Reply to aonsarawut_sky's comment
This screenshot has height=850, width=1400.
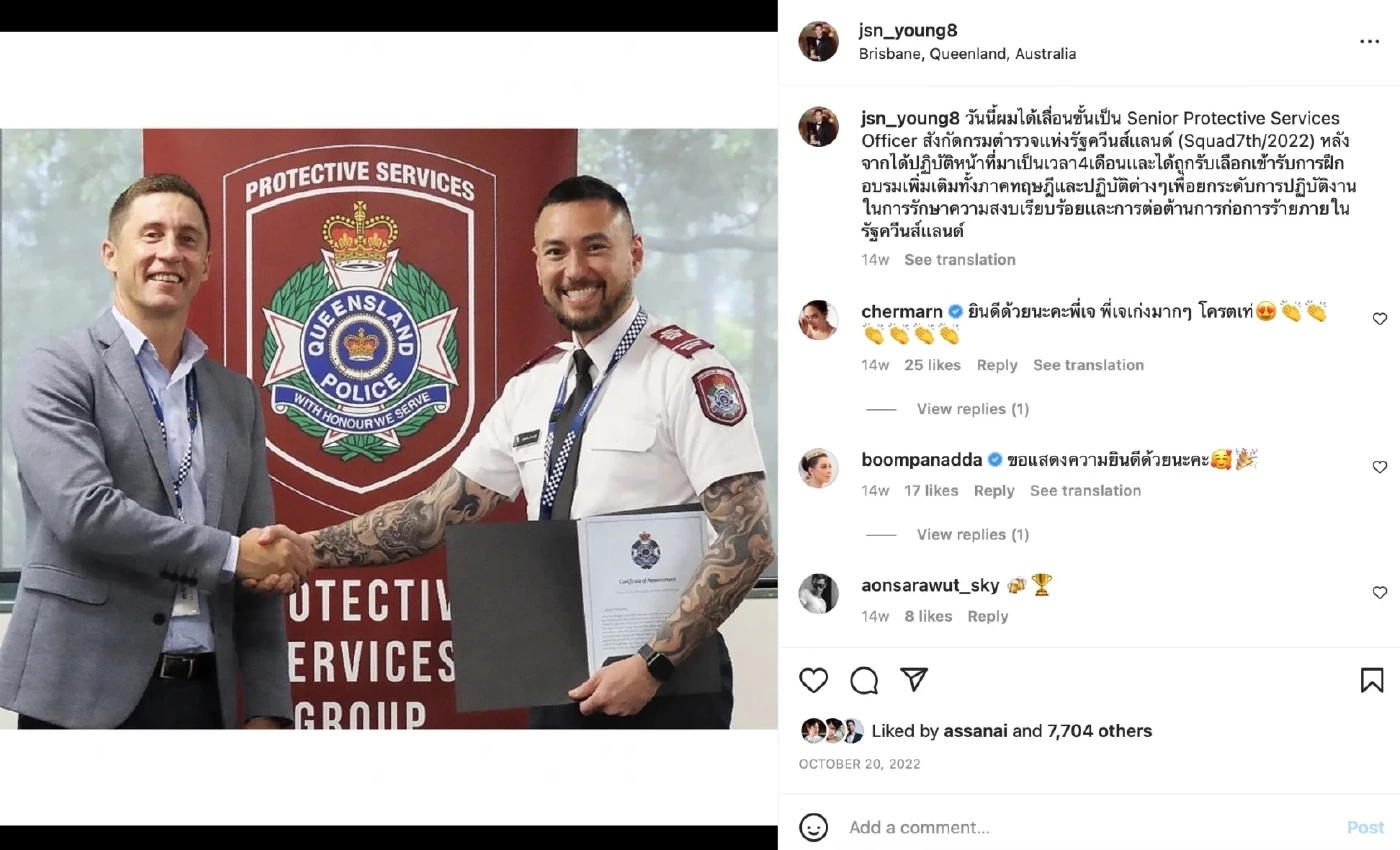click(x=988, y=617)
